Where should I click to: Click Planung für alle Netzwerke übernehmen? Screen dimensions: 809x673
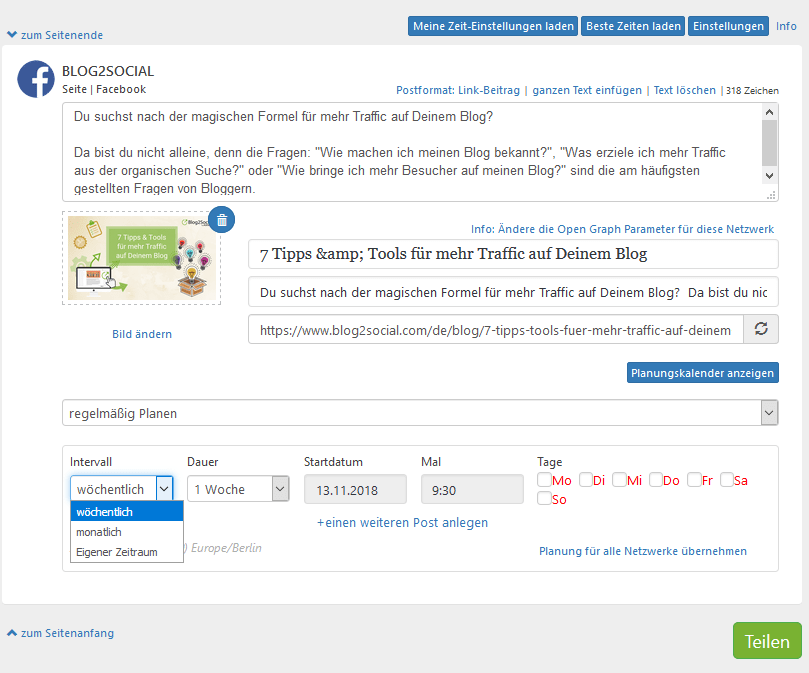643,551
